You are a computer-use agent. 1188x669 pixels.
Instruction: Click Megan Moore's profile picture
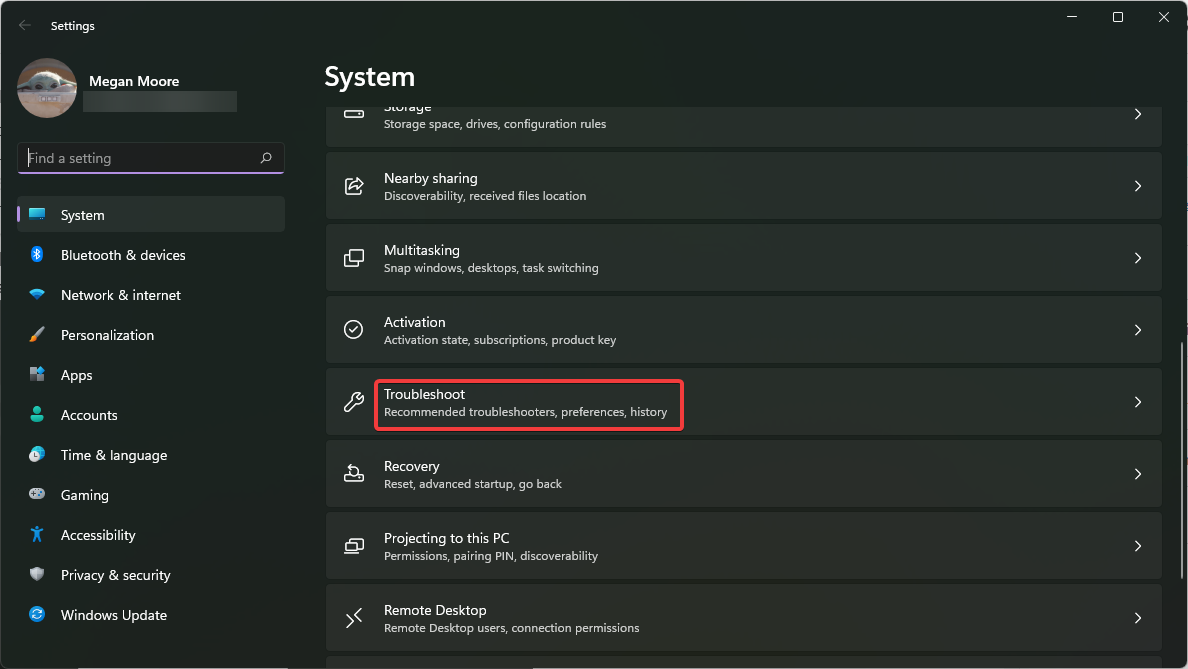(46, 88)
